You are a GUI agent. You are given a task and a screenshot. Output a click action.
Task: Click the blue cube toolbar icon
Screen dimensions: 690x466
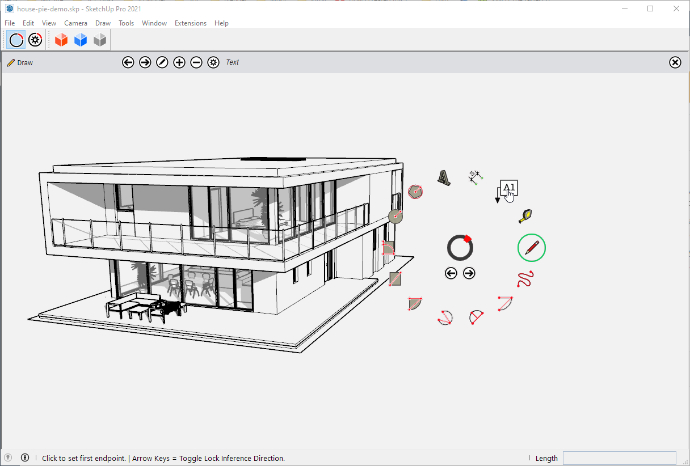(81, 40)
